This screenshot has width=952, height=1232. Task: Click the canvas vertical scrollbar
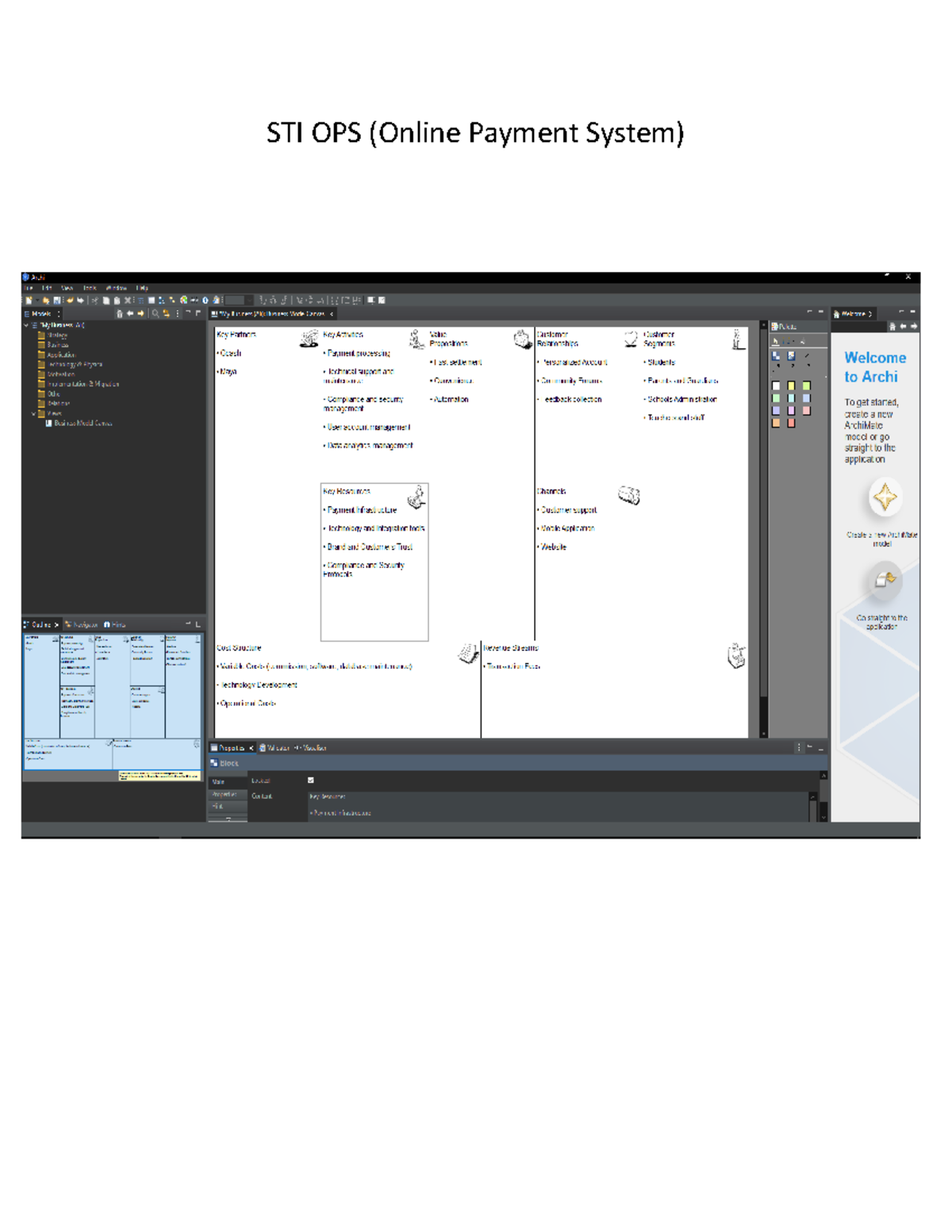(764, 530)
